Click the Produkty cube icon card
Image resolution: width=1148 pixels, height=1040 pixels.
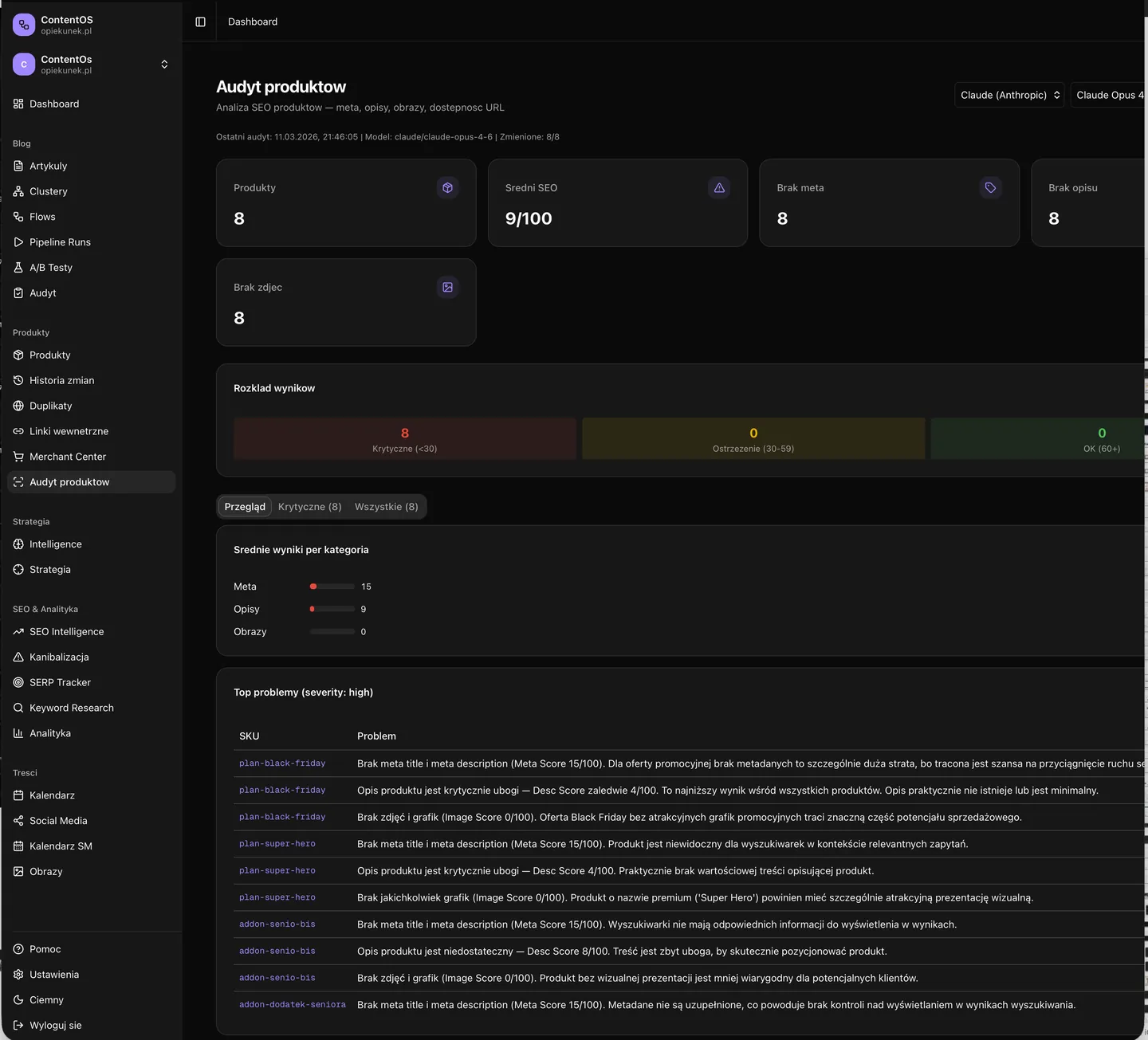[x=447, y=188]
